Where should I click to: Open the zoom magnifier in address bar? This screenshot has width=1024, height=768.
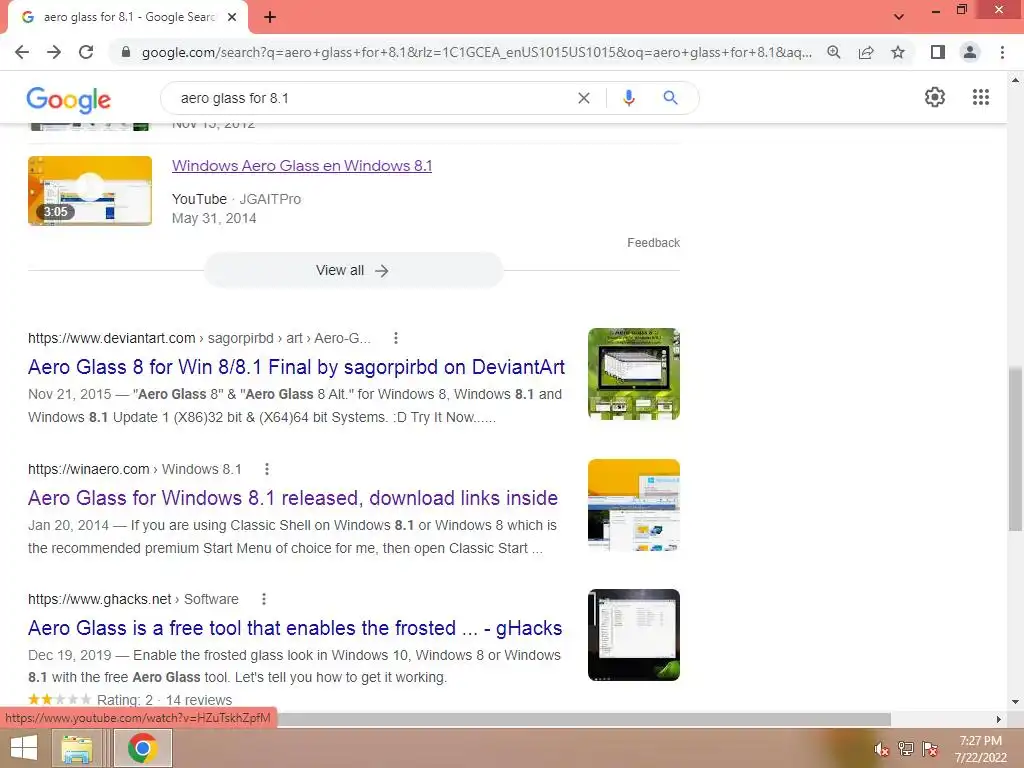coord(834,52)
